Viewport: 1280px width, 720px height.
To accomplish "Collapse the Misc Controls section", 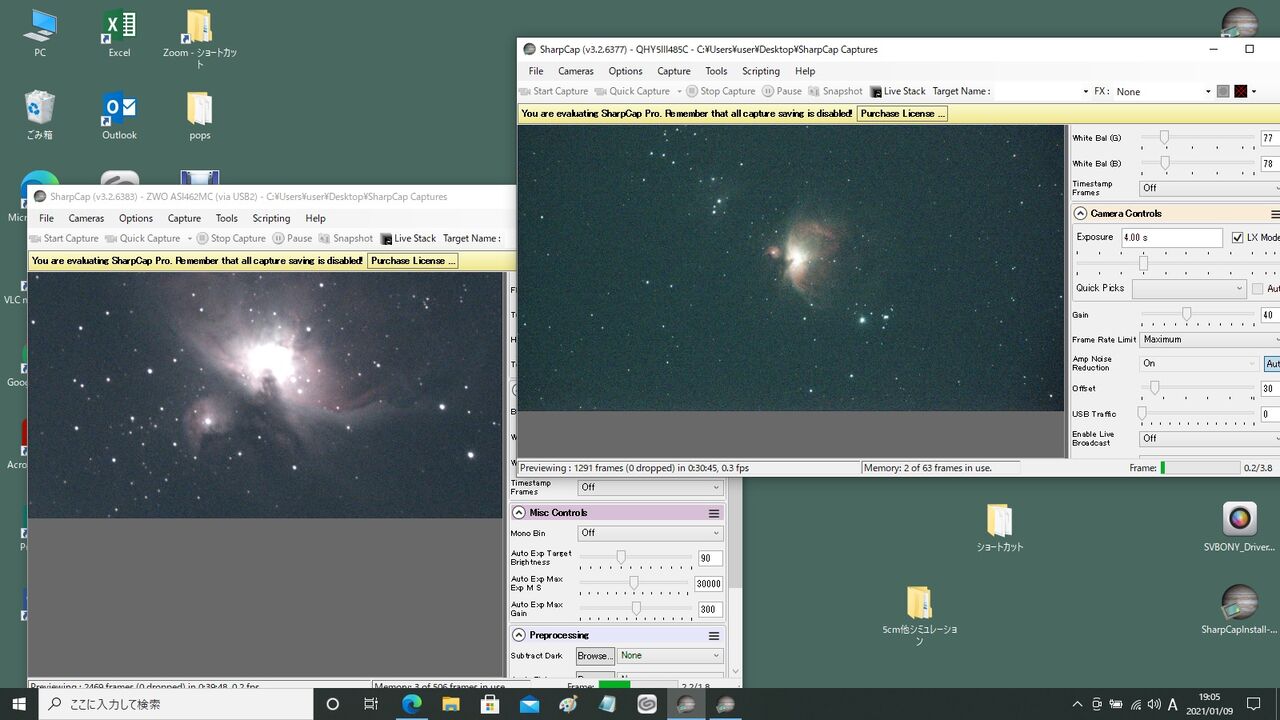I will pos(519,513).
